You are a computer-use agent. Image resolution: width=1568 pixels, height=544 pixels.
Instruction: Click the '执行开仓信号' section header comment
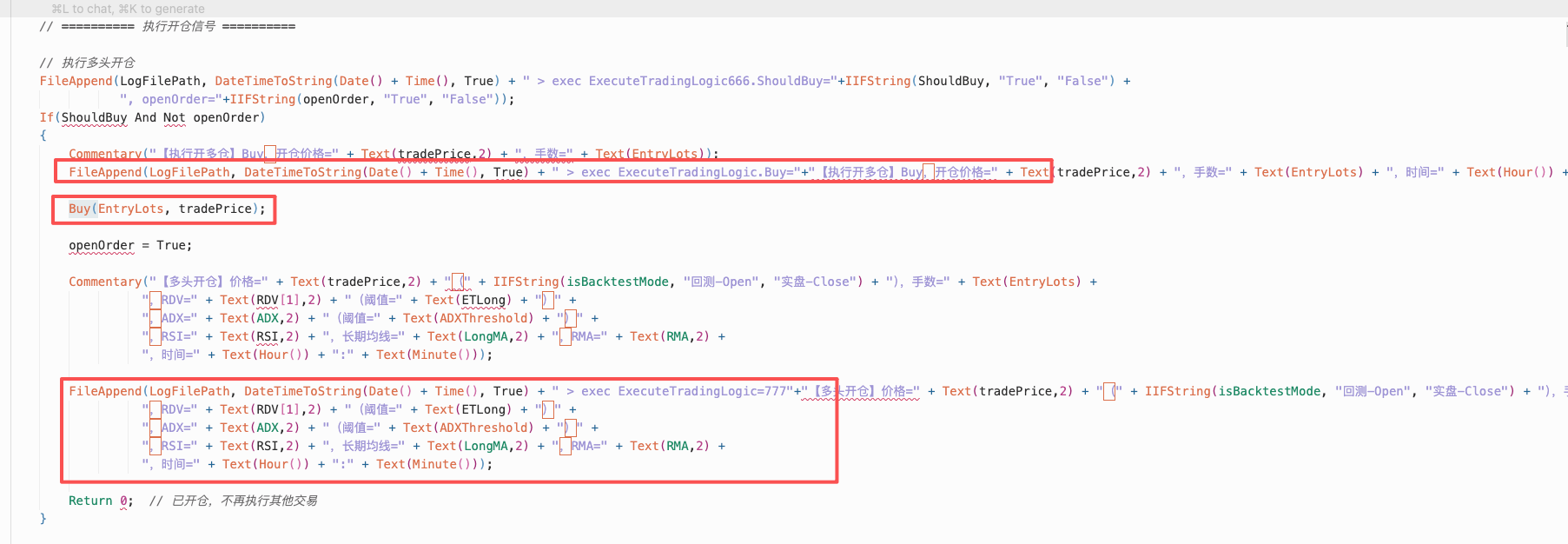click(x=178, y=26)
